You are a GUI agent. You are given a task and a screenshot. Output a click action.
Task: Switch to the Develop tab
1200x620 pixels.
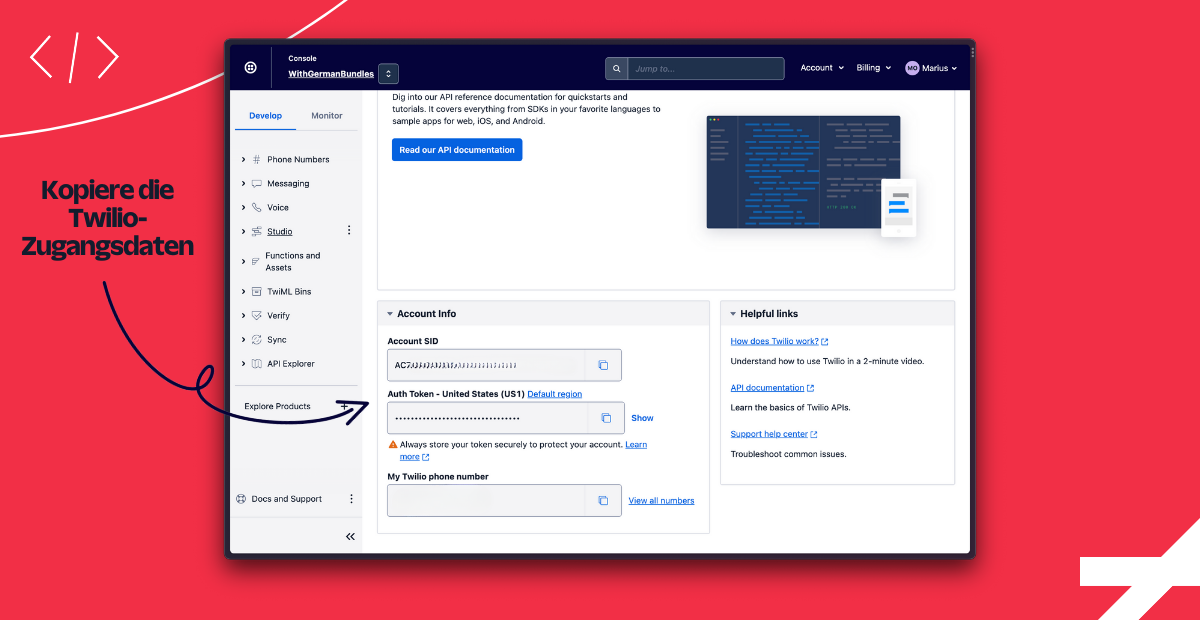pos(265,116)
